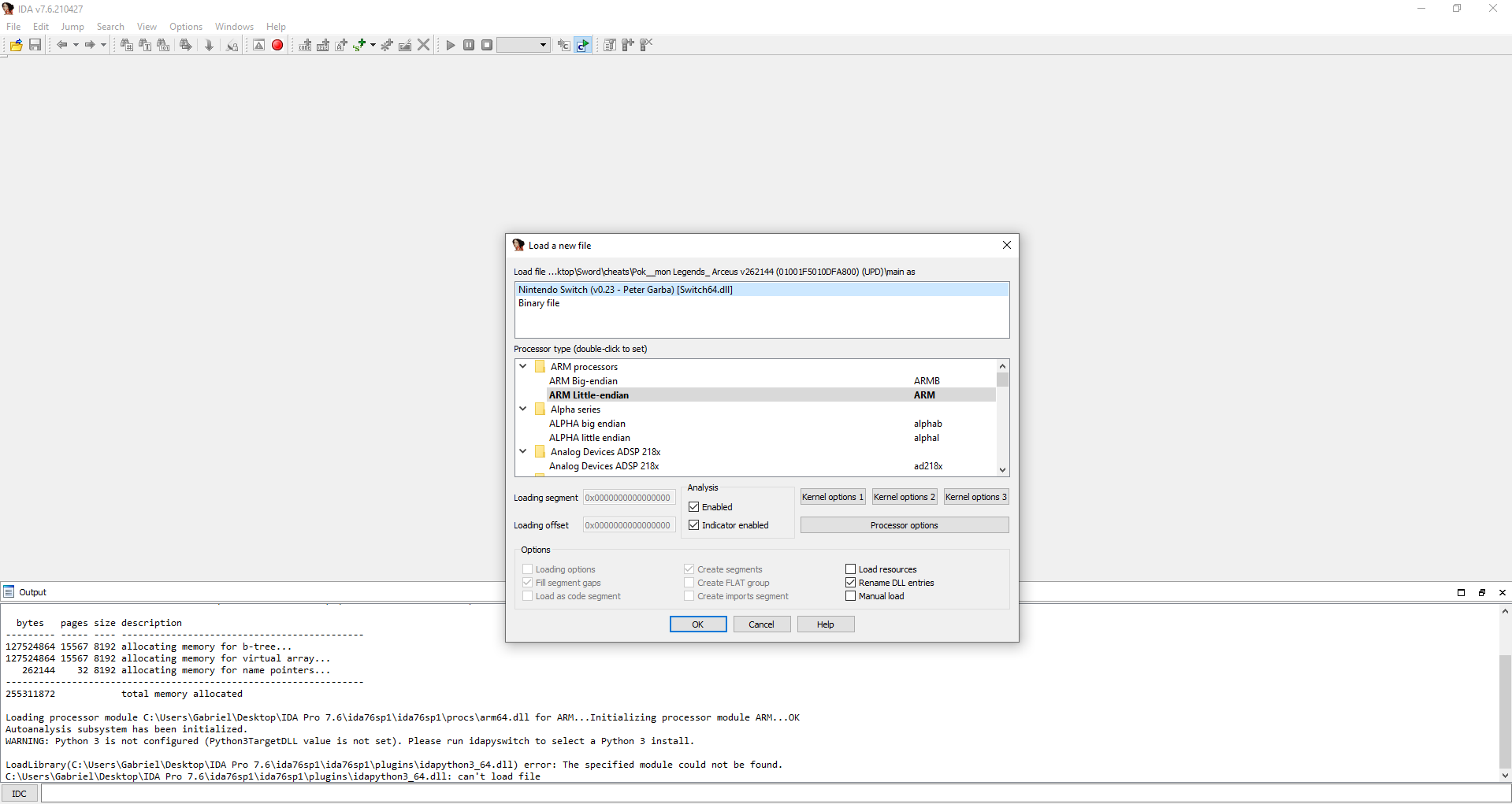1512x804 pixels.
Task: Click the Output window scrollbar up arrow
Action: click(1505, 611)
